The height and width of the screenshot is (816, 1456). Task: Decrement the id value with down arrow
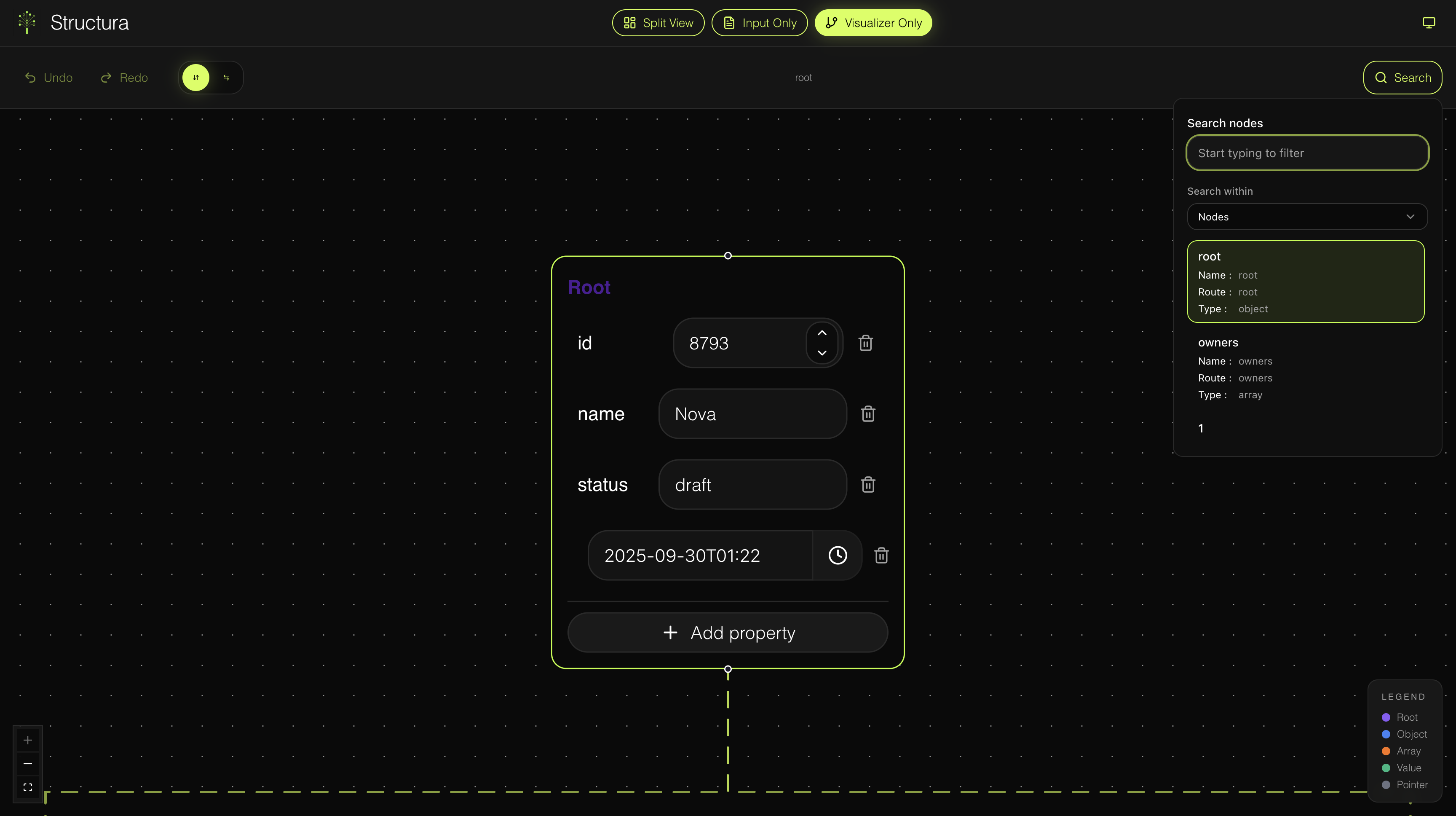point(822,353)
